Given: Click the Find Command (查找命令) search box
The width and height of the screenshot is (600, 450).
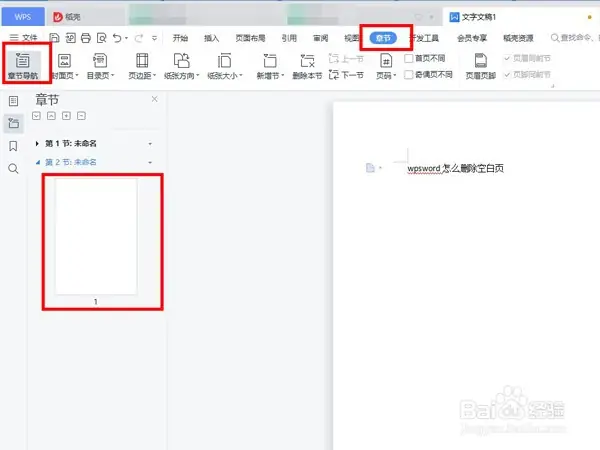Looking at the screenshot, I should click(x=574, y=38).
